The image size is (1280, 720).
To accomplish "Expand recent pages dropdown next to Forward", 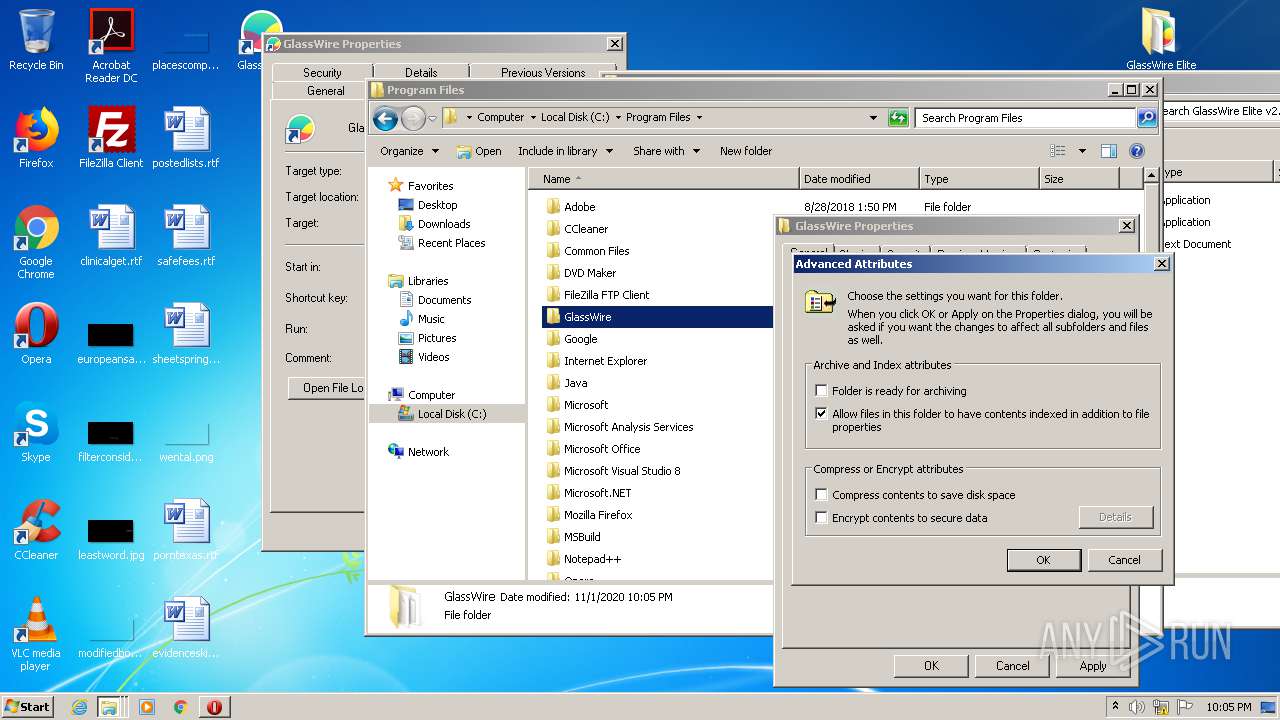I will 432,119.
